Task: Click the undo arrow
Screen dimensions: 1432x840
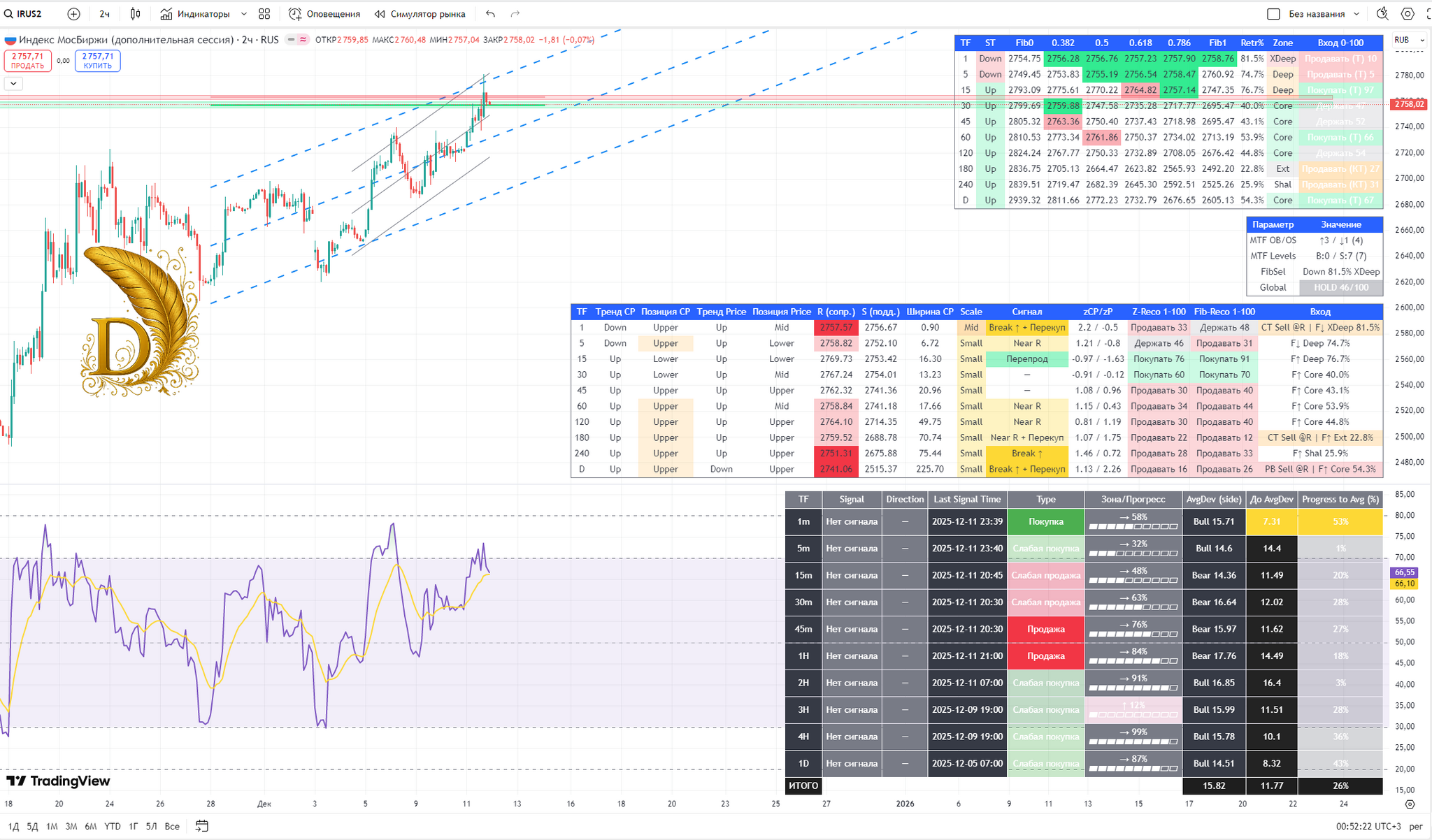Action: coord(490,14)
